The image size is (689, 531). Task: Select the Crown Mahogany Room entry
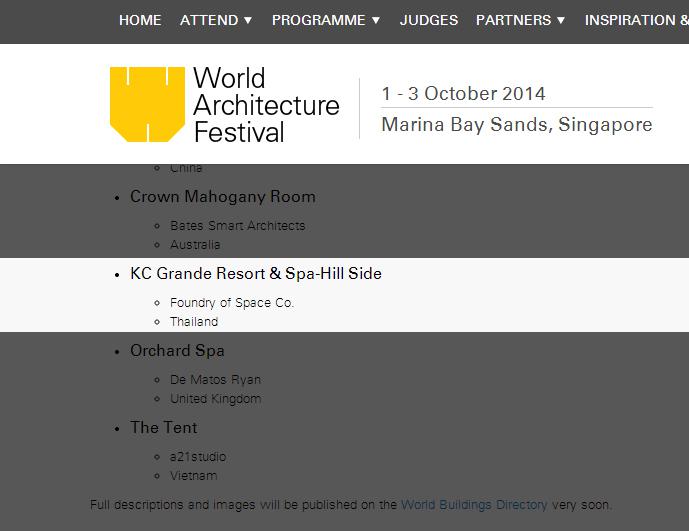coord(223,196)
